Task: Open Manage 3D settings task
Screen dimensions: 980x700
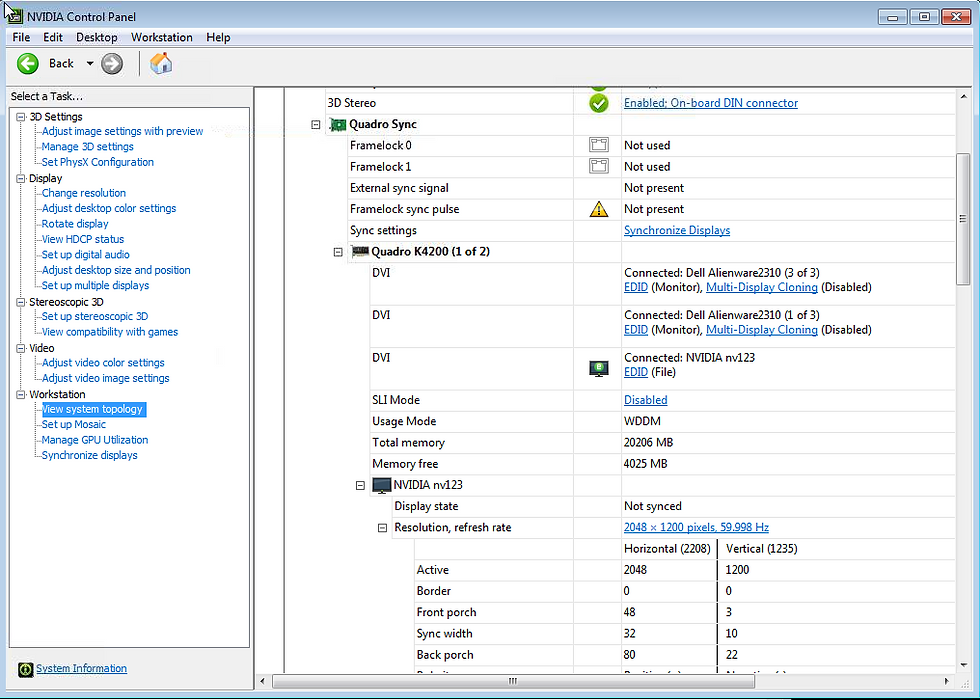Action: click(x=88, y=147)
